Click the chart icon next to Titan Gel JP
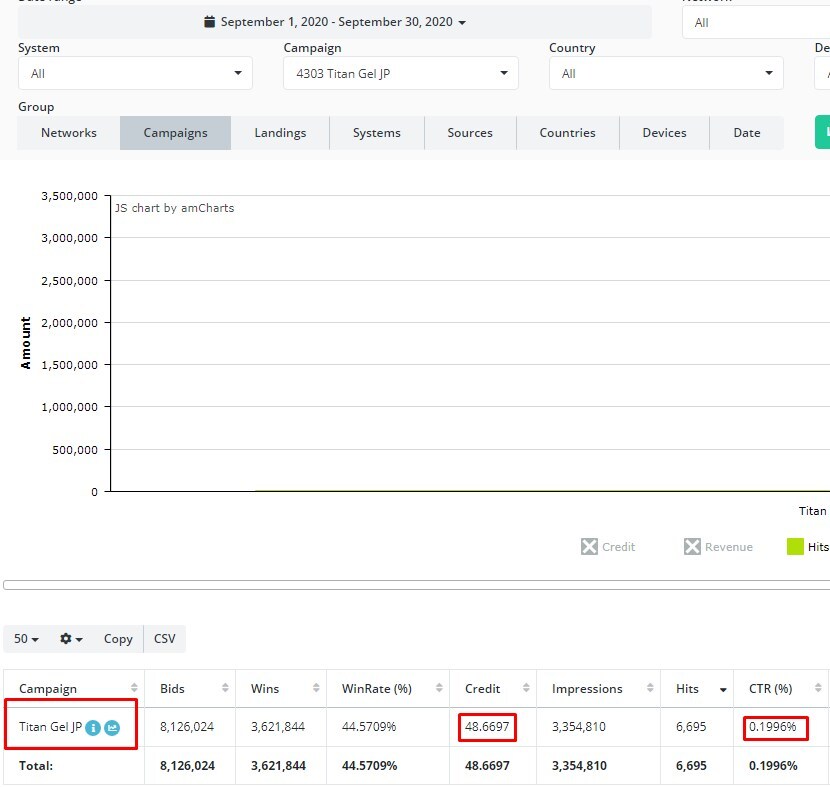This screenshot has width=830, height=787. tap(112, 728)
